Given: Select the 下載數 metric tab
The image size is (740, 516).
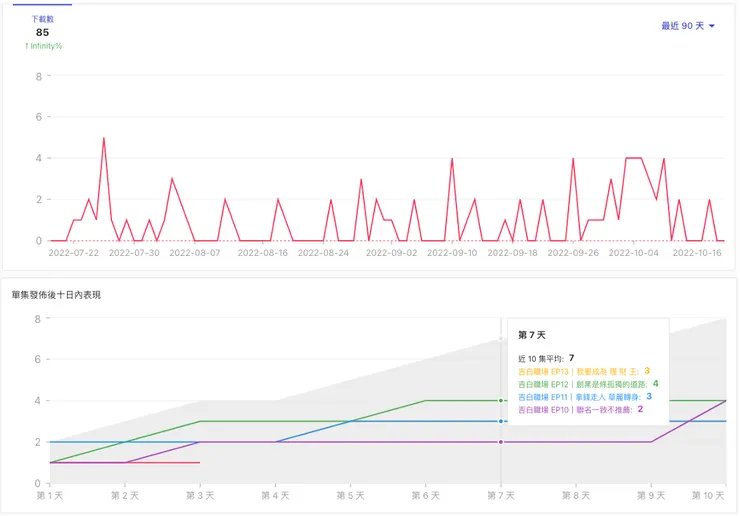Looking at the screenshot, I should pos(42,19).
